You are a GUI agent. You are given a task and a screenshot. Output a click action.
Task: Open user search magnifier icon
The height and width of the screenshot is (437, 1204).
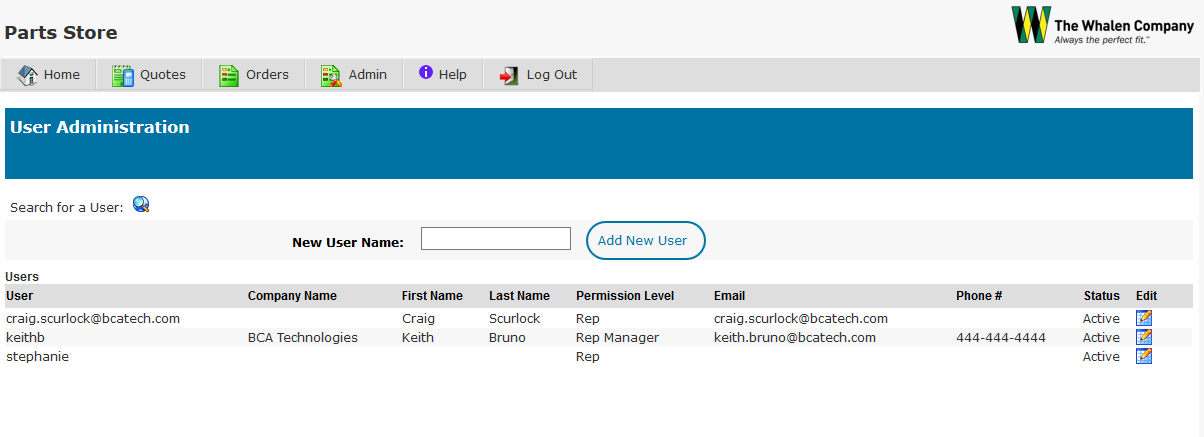click(x=141, y=205)
